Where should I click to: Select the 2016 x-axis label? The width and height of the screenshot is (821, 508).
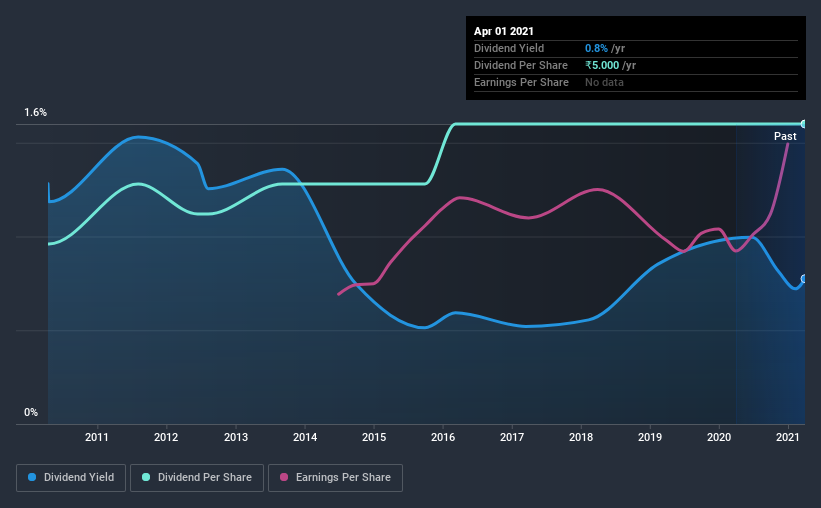tap(443, 437)
